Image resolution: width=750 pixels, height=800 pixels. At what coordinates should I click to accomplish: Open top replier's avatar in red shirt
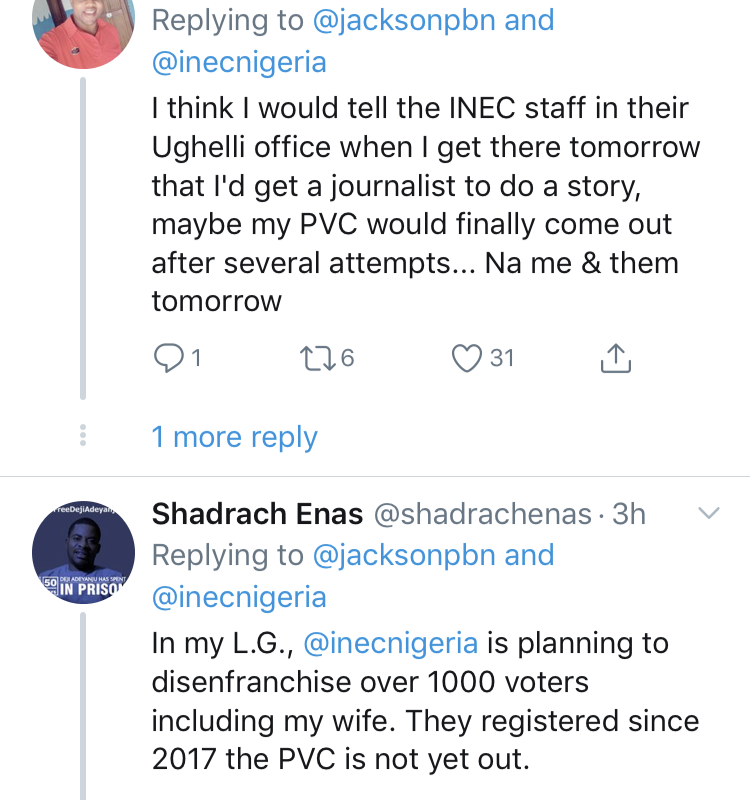click(x=84, y=26)
